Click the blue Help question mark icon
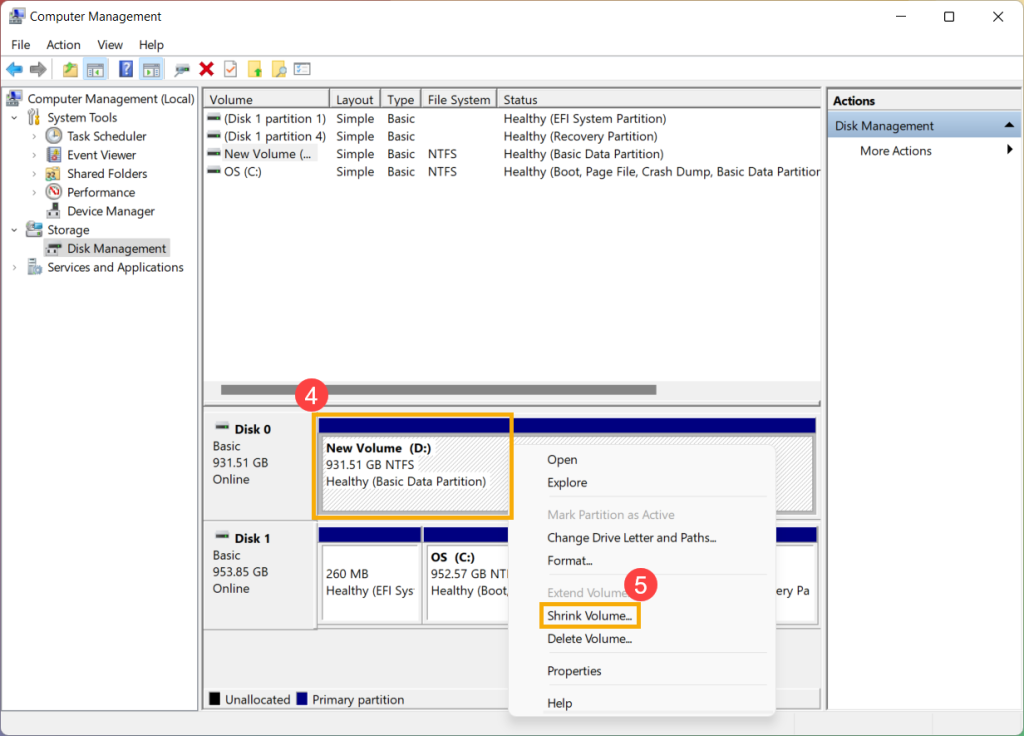This screenshot has width=1024, height=736. [x=126, y=69]
